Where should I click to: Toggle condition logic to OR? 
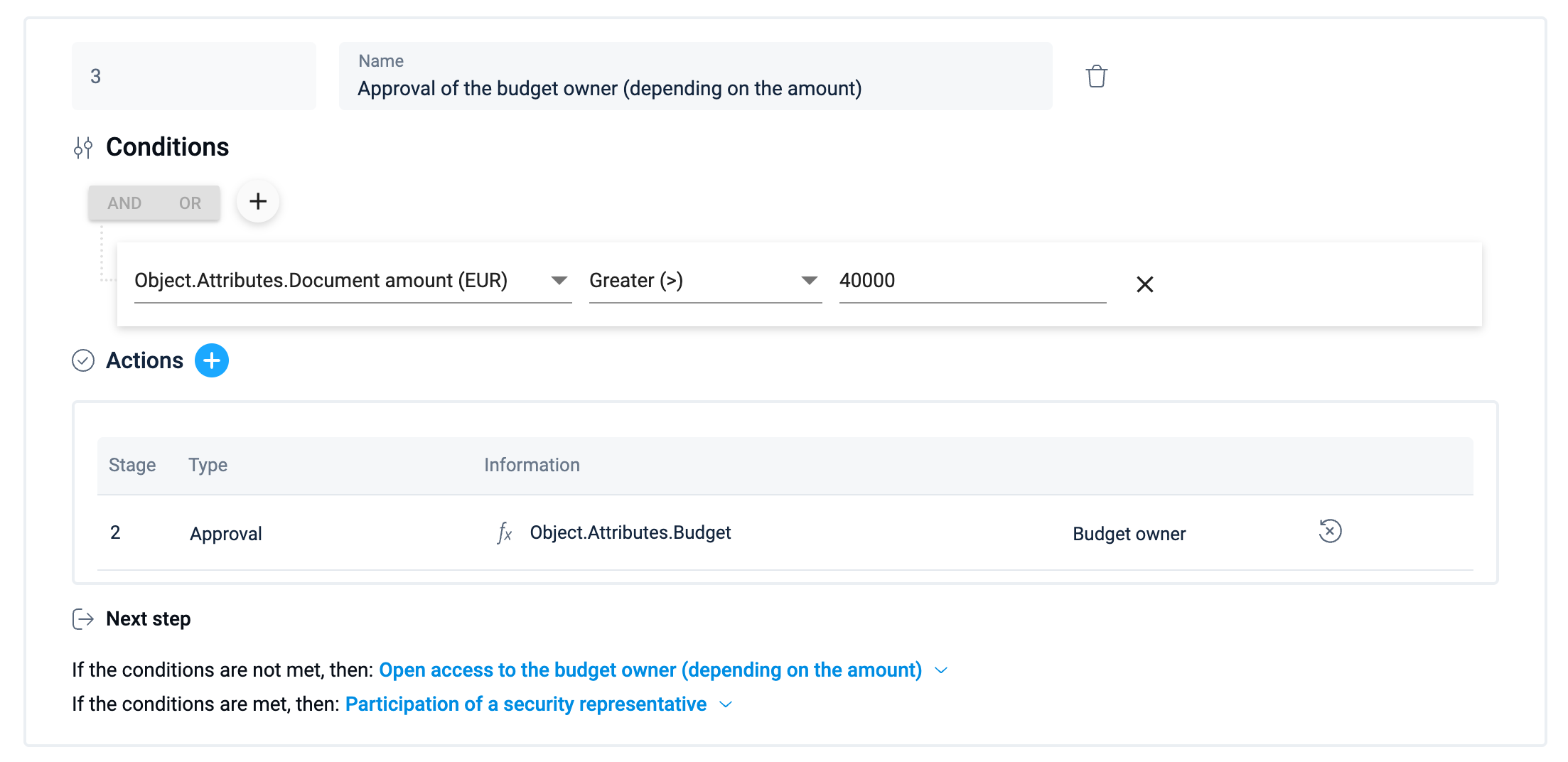pos(190,203)
